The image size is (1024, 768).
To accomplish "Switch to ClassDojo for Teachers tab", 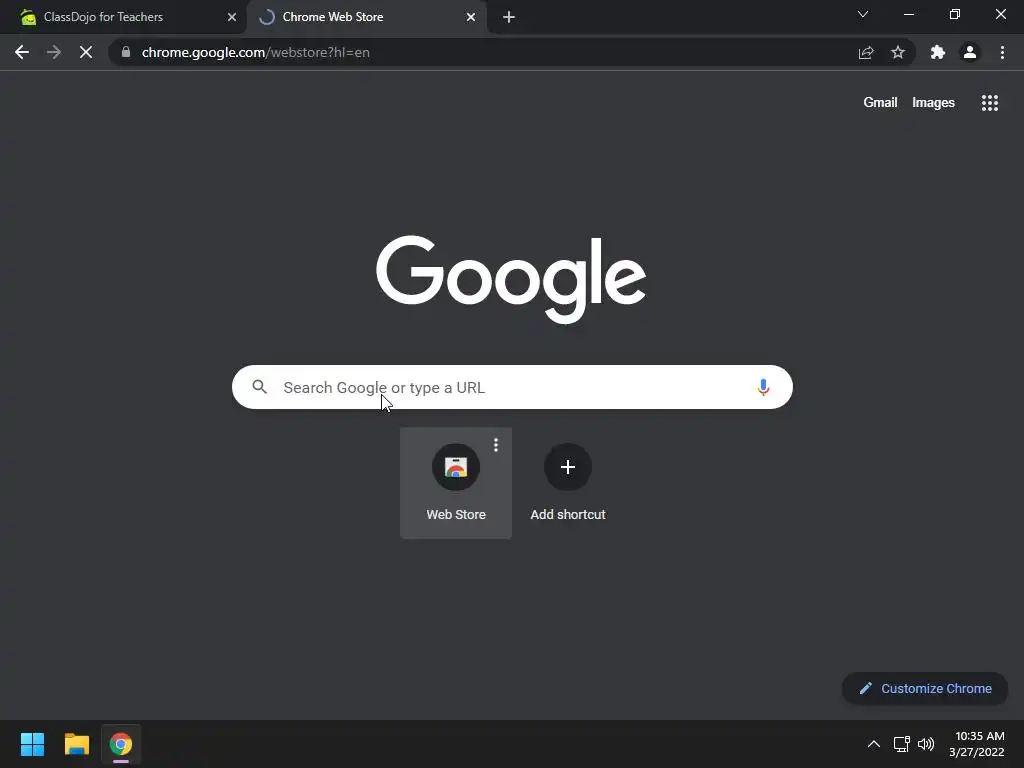I will click(x=123, y=17).
